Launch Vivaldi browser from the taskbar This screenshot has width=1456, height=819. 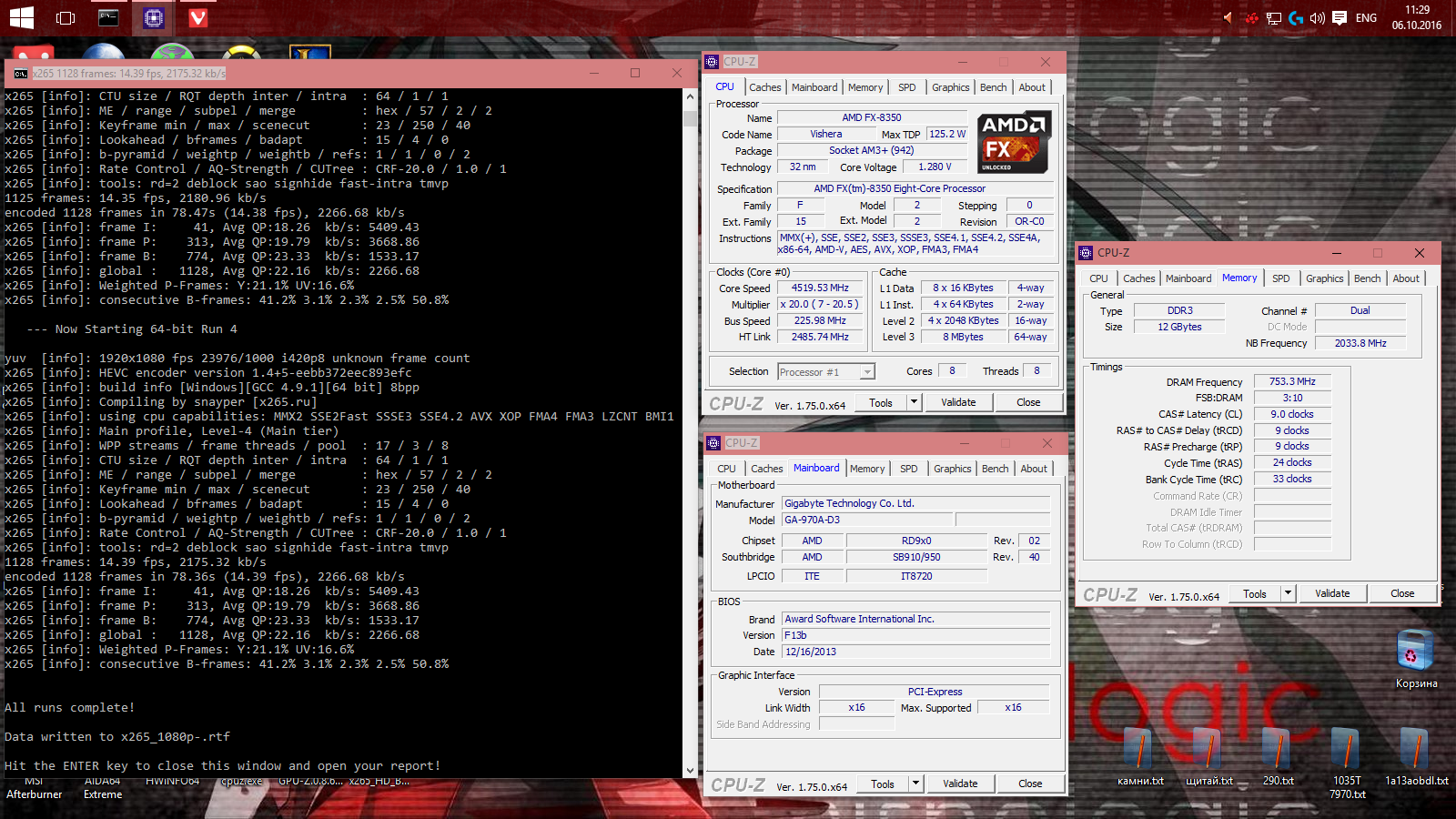(x=197, y=17)
